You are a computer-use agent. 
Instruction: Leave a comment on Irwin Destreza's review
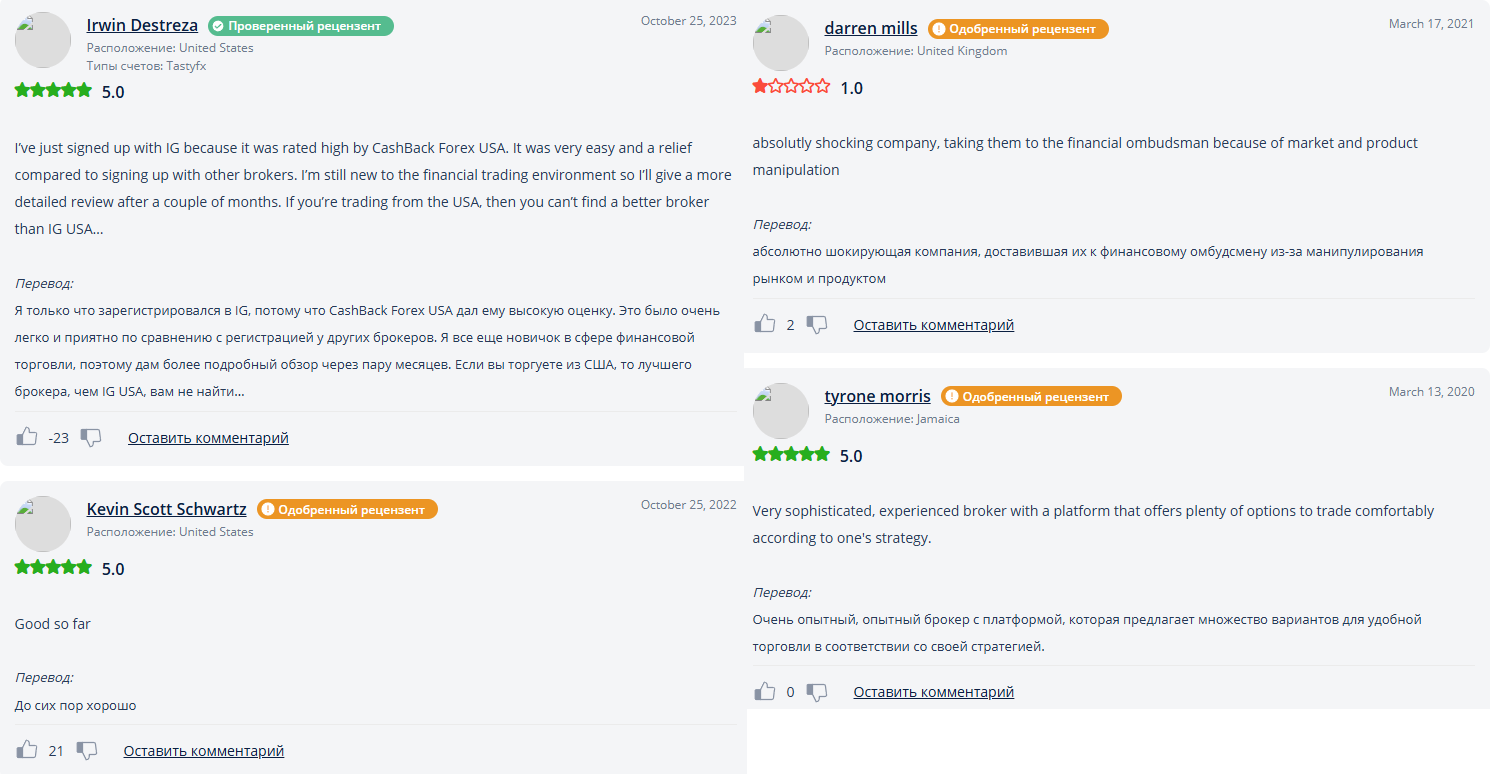tap(208, 438)
